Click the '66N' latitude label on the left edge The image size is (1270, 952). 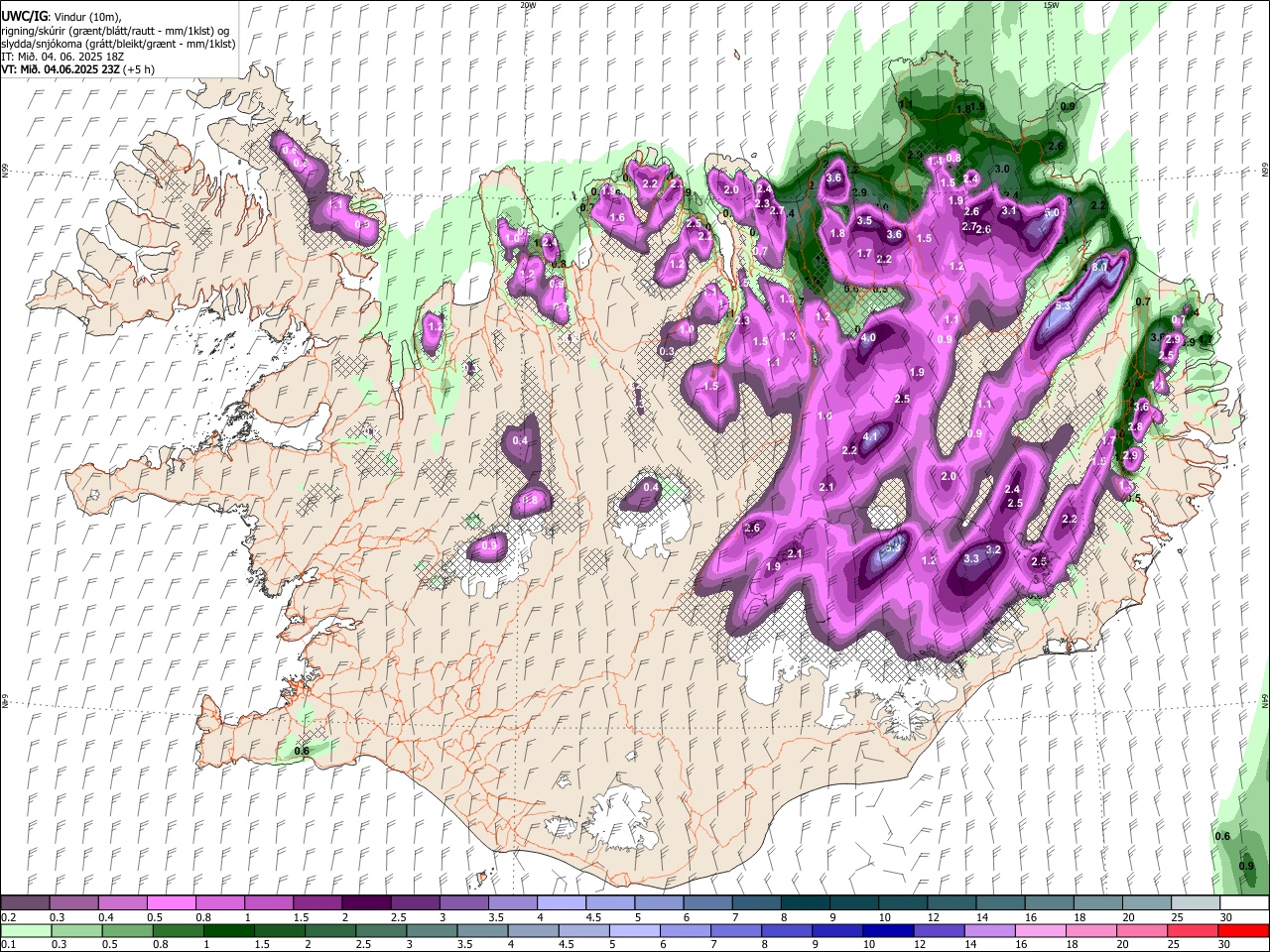[x=4, y=171]
